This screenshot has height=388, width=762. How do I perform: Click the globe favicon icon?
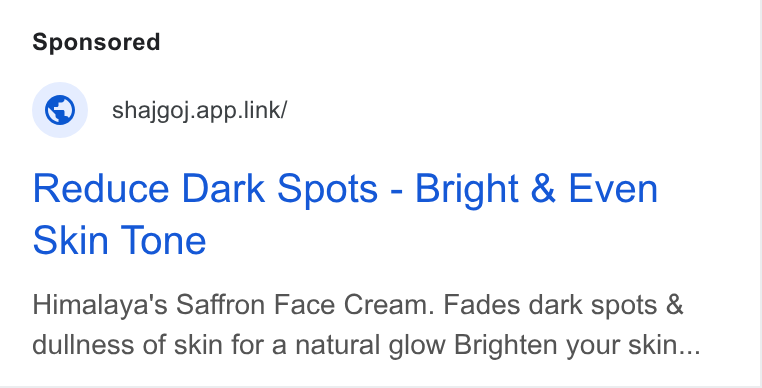pyautogui.click(x=60, y=110)
